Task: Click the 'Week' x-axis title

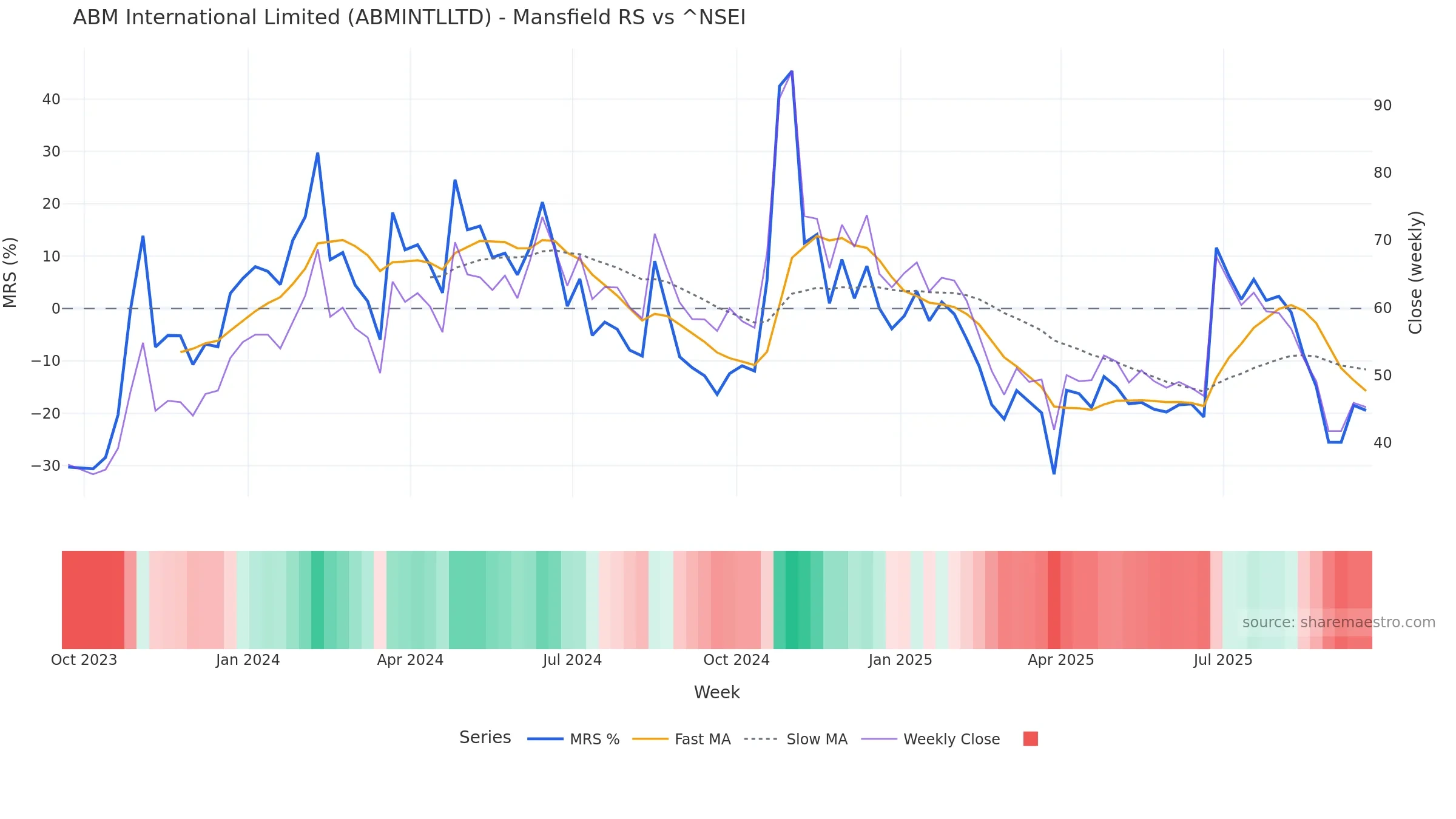Action: pyautogui.click(x=716, y=692)
